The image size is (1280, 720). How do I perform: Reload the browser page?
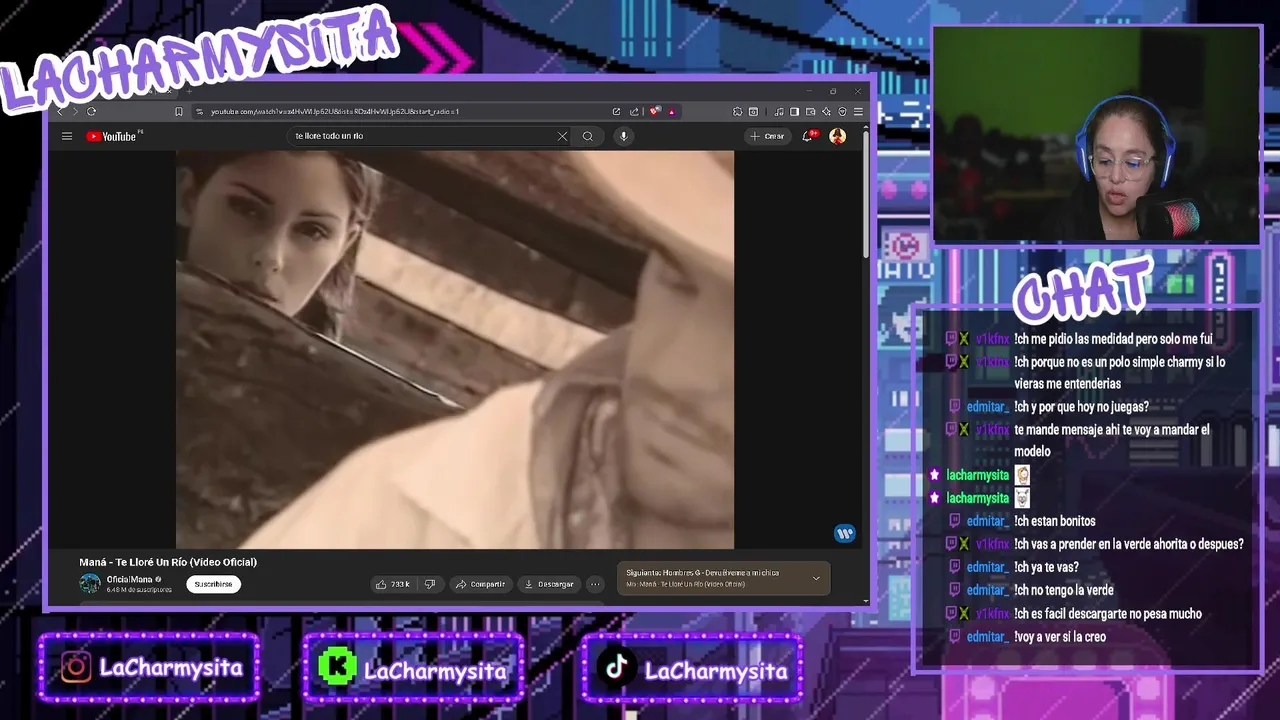coord(91,111)
